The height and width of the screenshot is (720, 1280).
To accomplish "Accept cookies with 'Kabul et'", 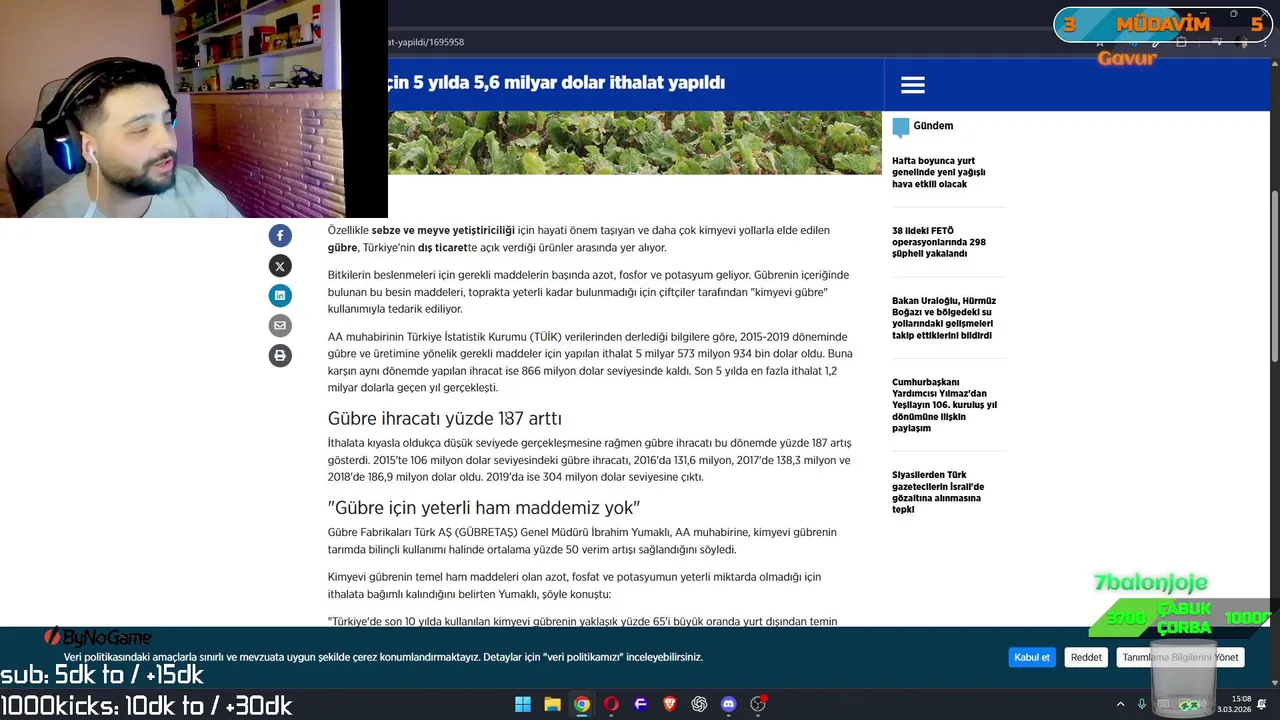I will pyautogui.click(x=1032, y=657).
